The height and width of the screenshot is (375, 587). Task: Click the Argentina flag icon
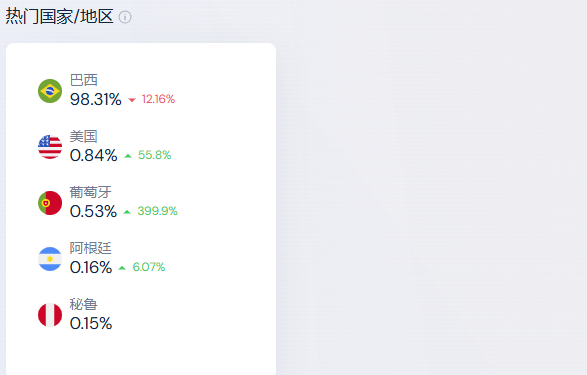click(x=50, y=259)
